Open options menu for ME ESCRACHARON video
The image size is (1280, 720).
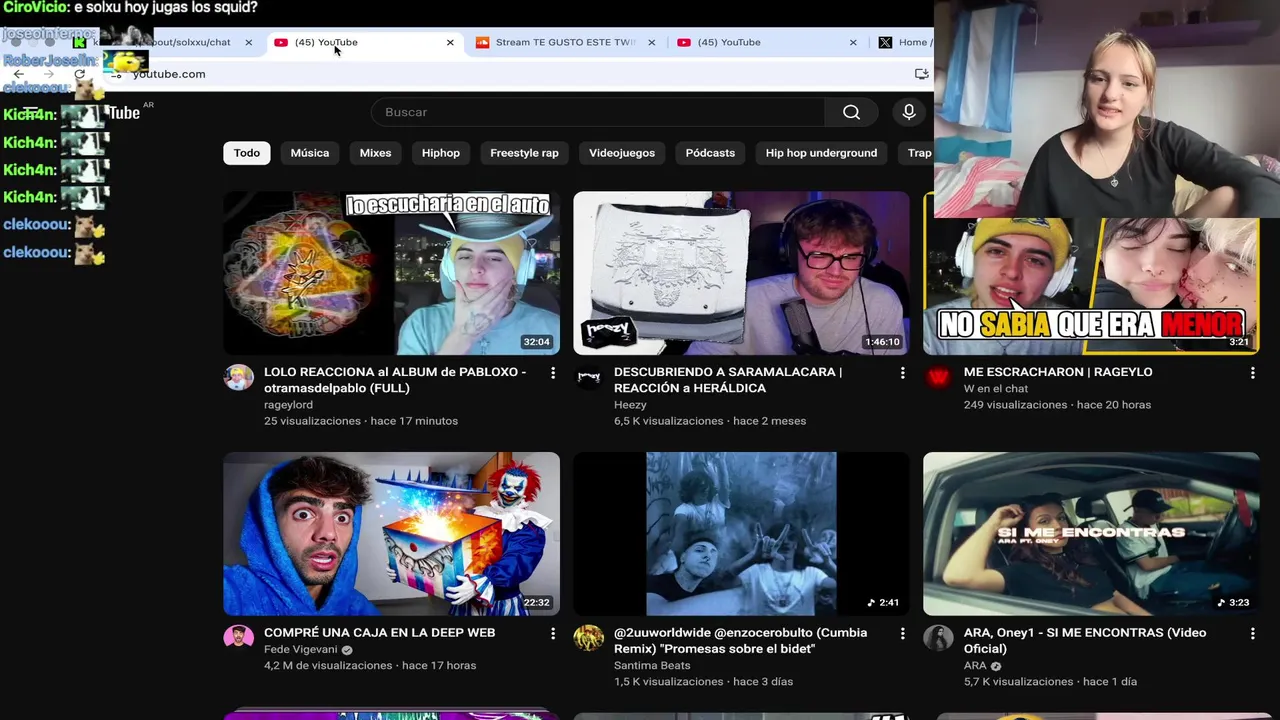(x=1252, y=373)
